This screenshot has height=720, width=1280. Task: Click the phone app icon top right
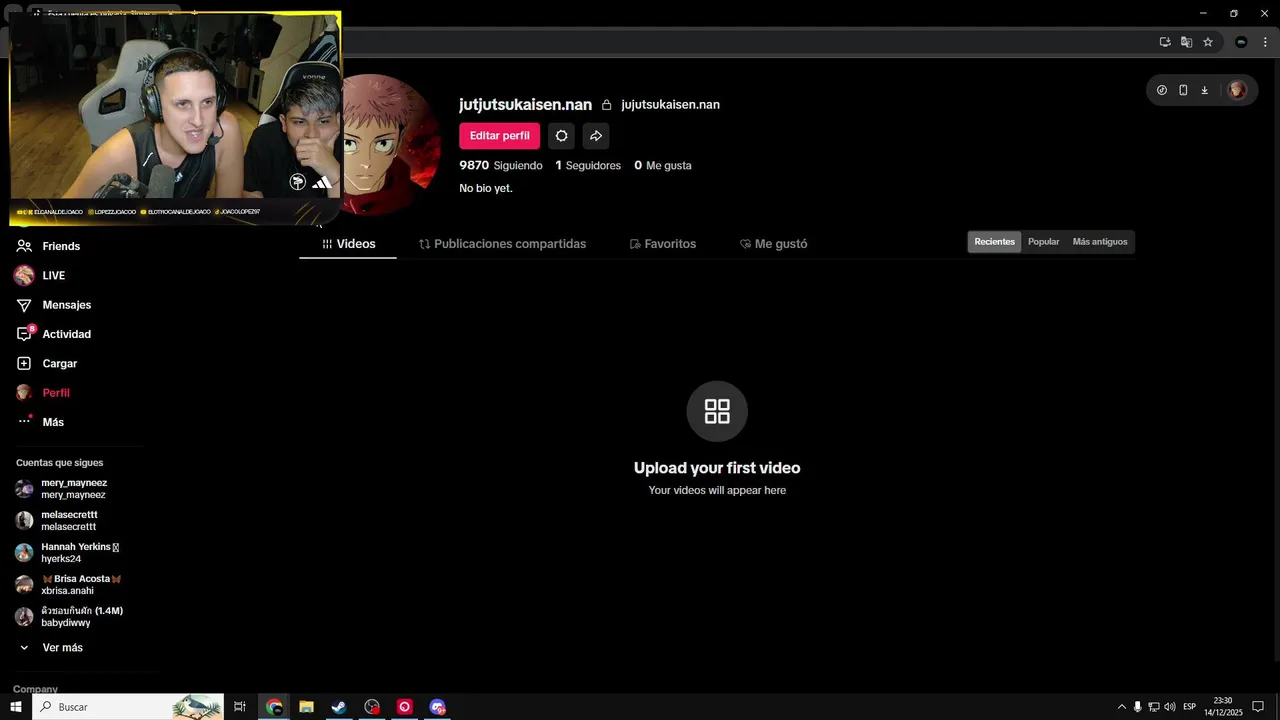click(x=1183, y=90)
